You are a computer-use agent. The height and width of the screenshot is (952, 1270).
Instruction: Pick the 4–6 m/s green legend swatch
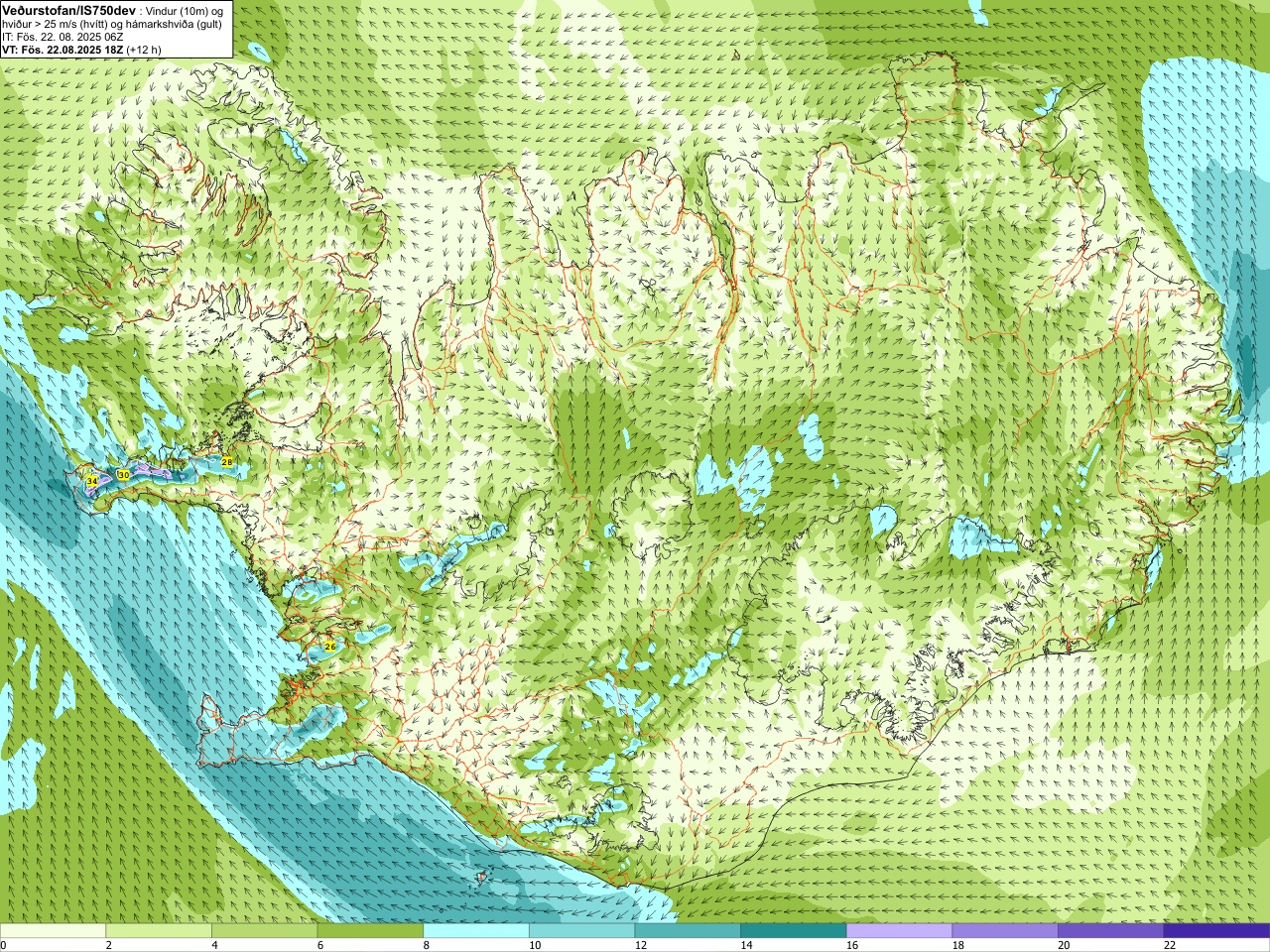click(264, 931)
